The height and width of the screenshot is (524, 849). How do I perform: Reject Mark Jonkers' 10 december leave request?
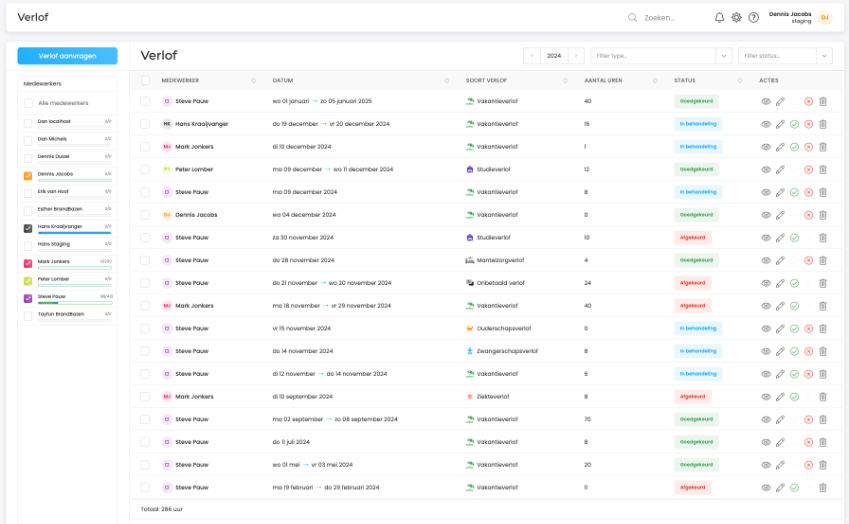(808, 147)
